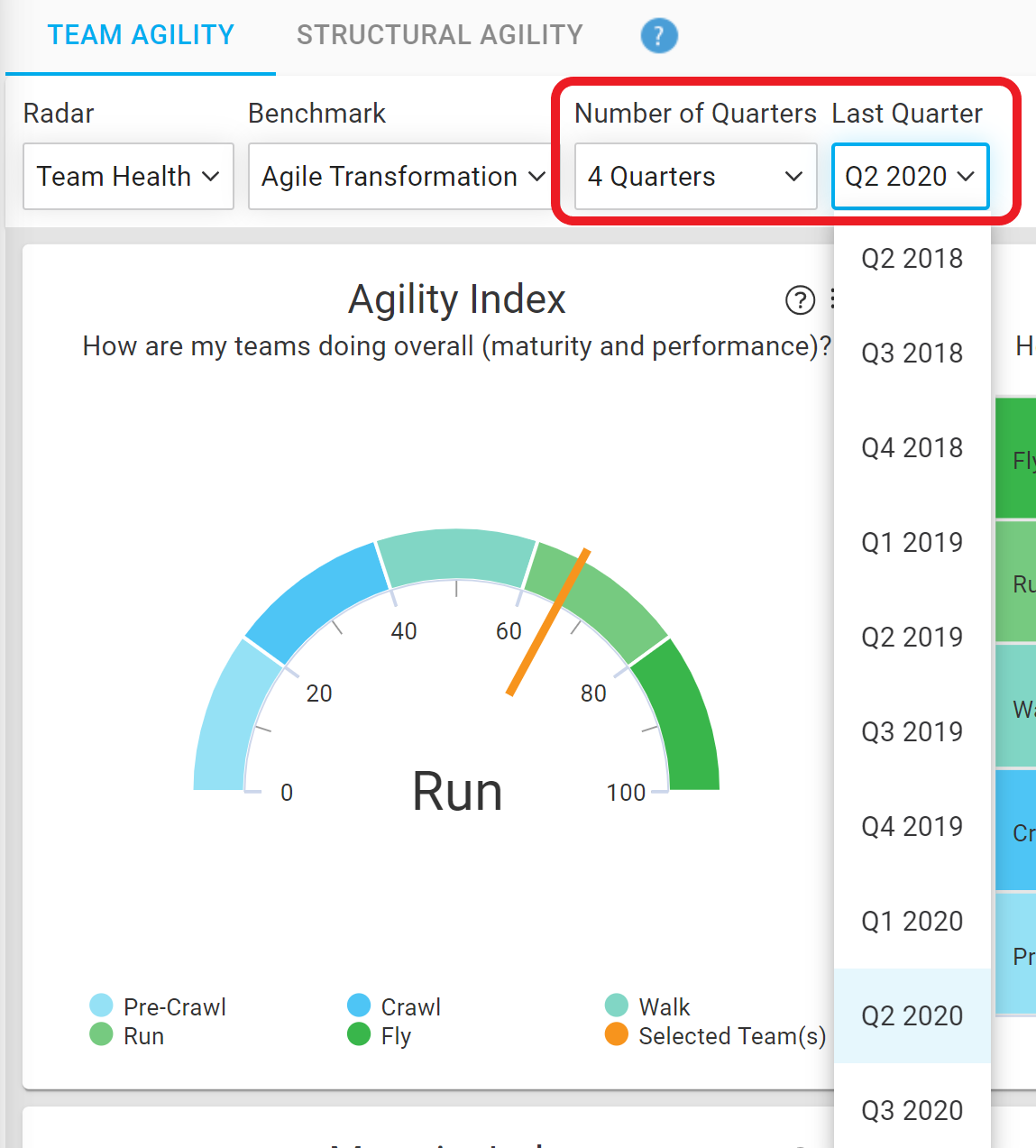1036x1148 pixels.
Task: Switch to the Team Agility tab
Action: (x=141, y=35)
